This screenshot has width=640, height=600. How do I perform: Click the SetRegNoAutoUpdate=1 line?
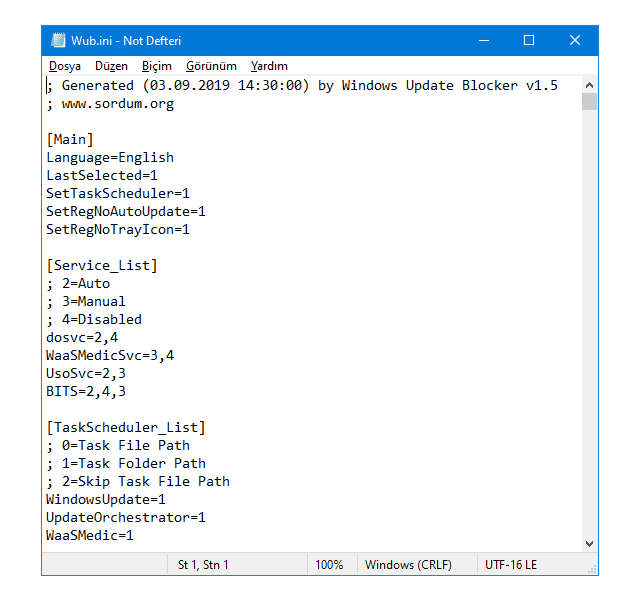pyautogui.click(x=126, y=211)
